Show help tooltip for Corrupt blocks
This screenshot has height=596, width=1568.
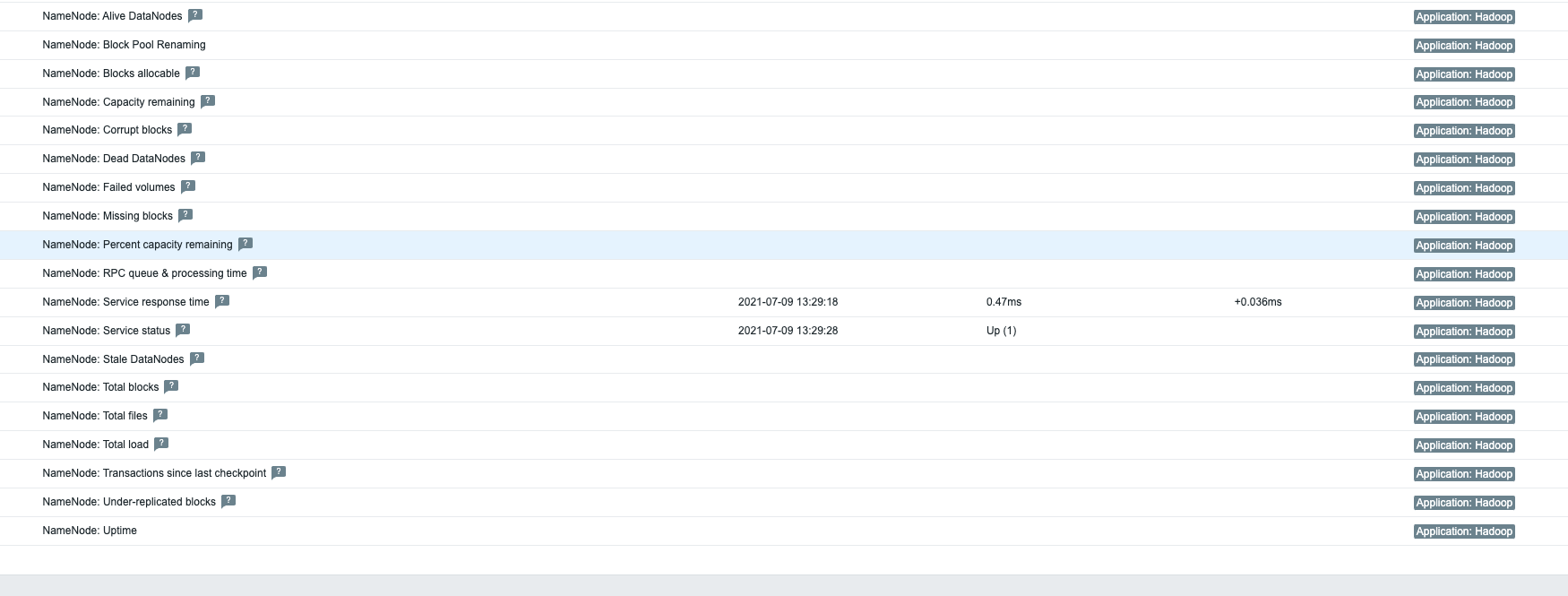185,129
